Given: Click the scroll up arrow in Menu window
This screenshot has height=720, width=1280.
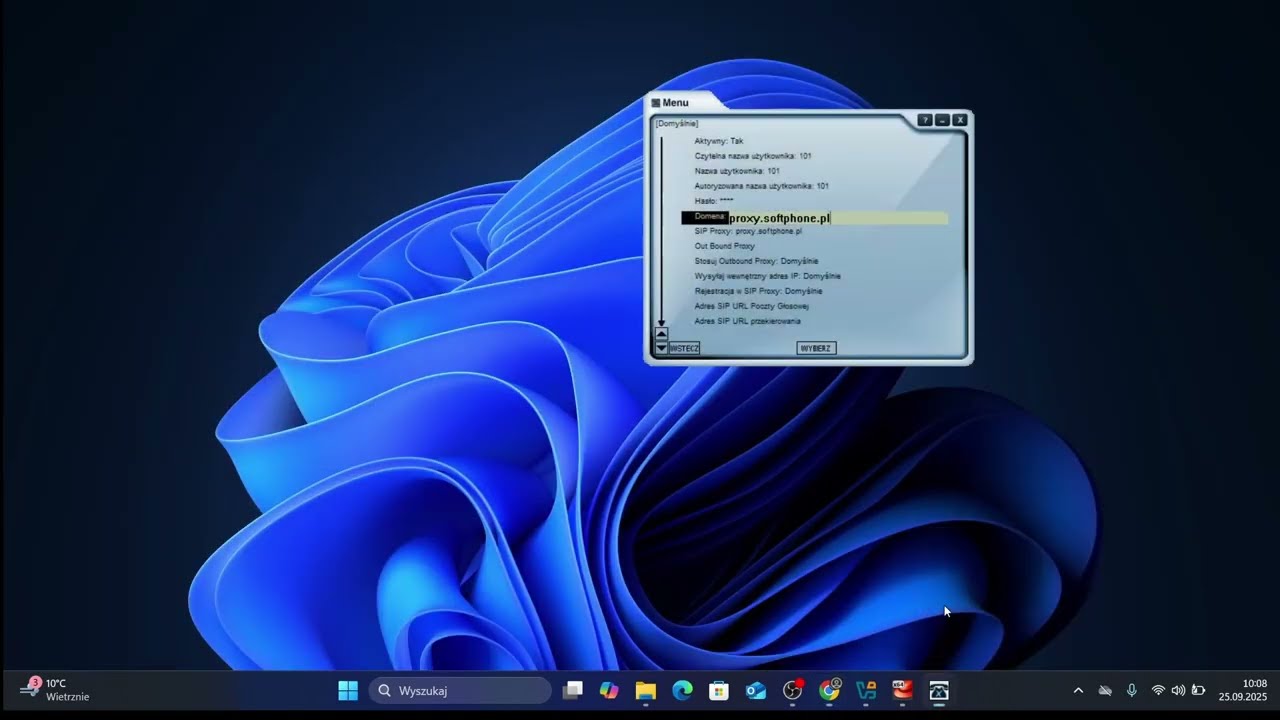Looking at the screenshot, I should coord(661,334).
